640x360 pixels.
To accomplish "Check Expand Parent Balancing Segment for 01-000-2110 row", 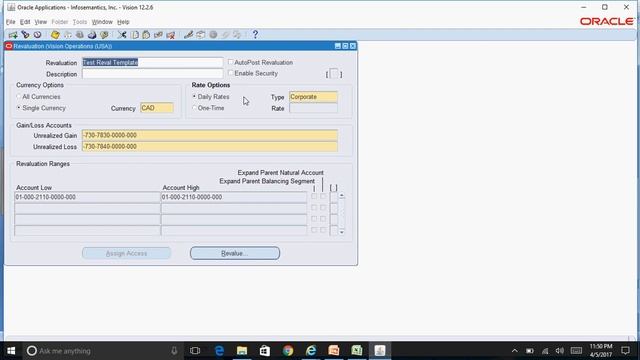I will 314,196.
